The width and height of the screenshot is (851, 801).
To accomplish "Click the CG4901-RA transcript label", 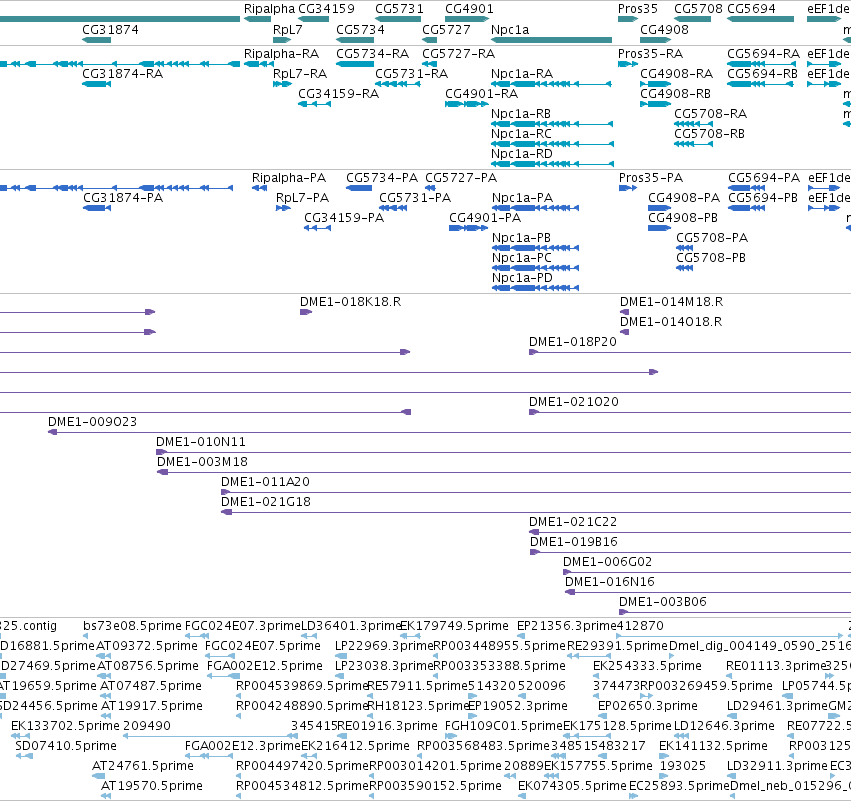I will (x=481, y=94).
